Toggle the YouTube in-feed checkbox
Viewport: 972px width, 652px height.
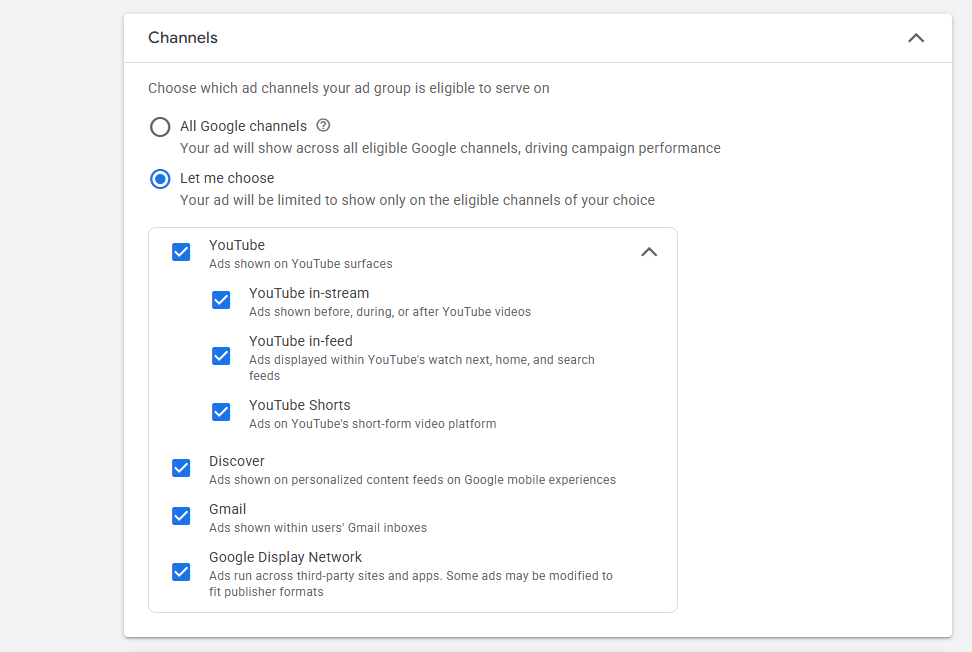click(x=221, y=356)
